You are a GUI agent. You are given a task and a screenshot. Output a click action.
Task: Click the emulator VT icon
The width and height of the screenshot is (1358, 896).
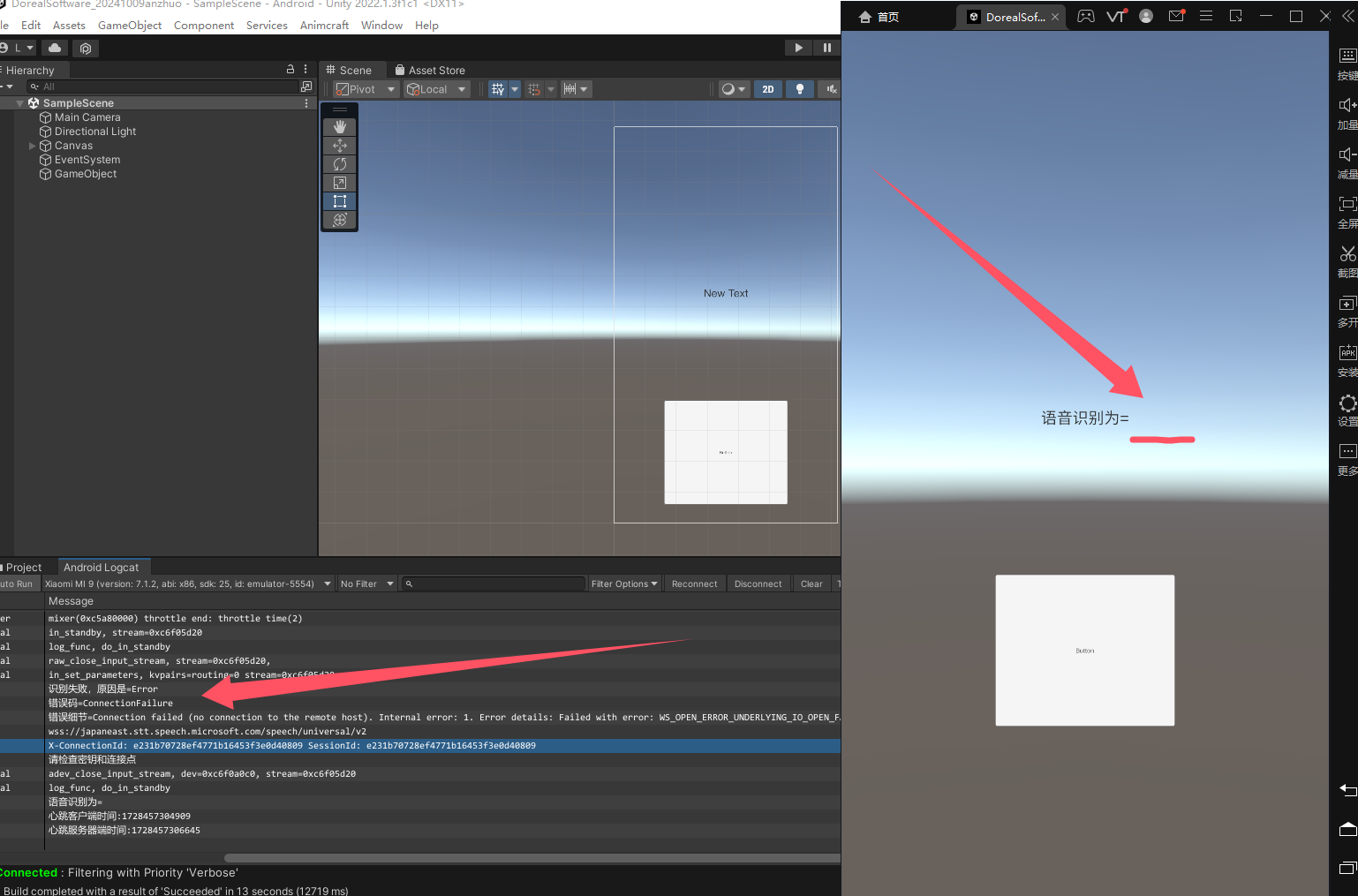(x=1116, y=16)
